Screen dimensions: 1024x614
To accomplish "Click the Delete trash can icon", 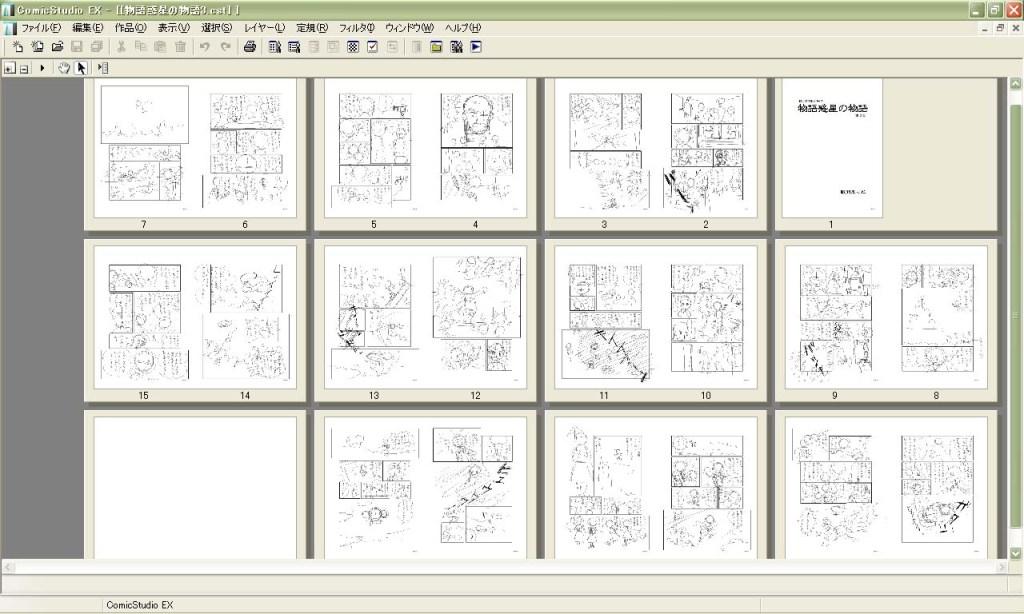I will coord(180,46).
